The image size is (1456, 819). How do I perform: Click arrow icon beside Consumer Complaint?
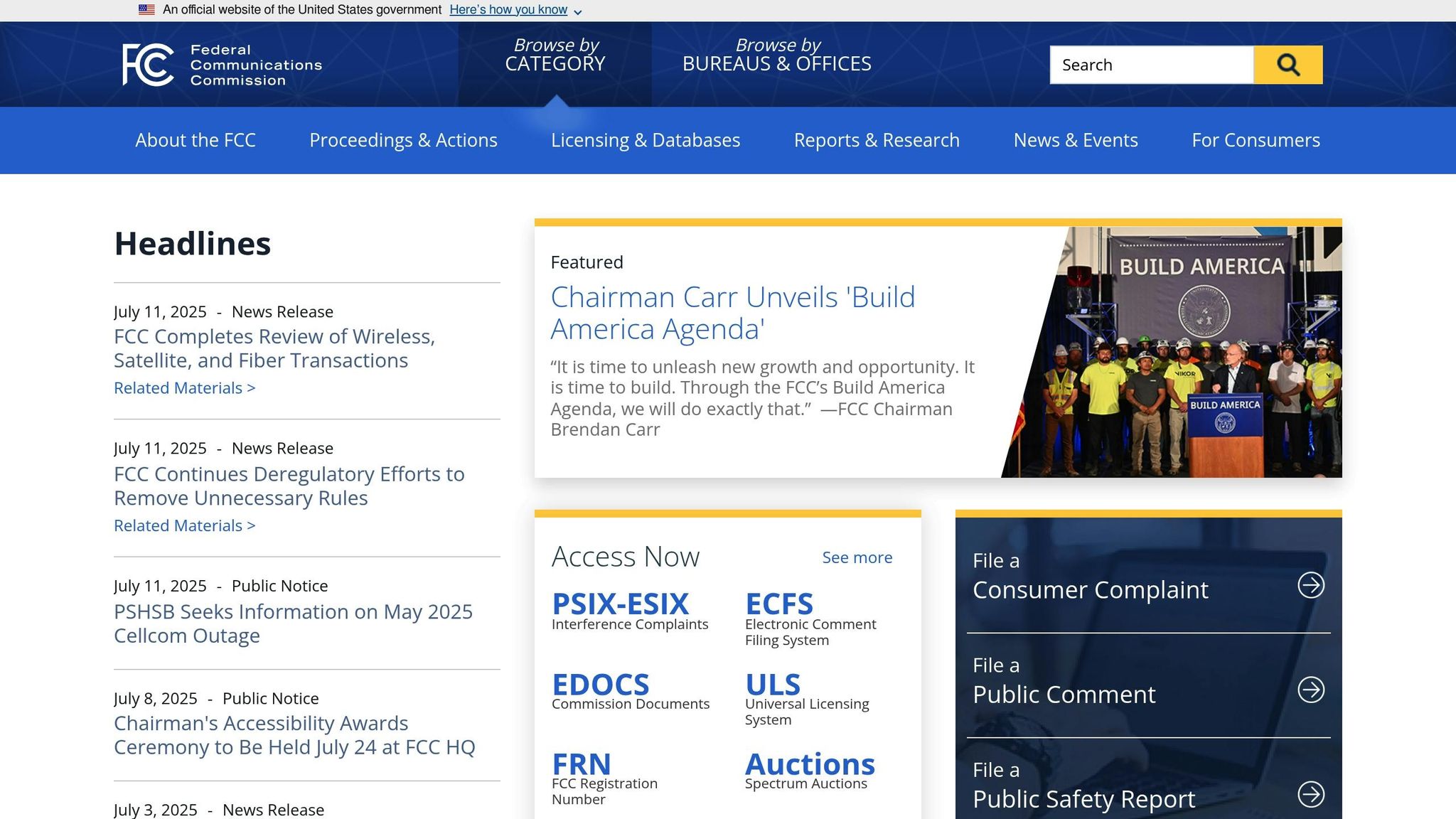1311,585
